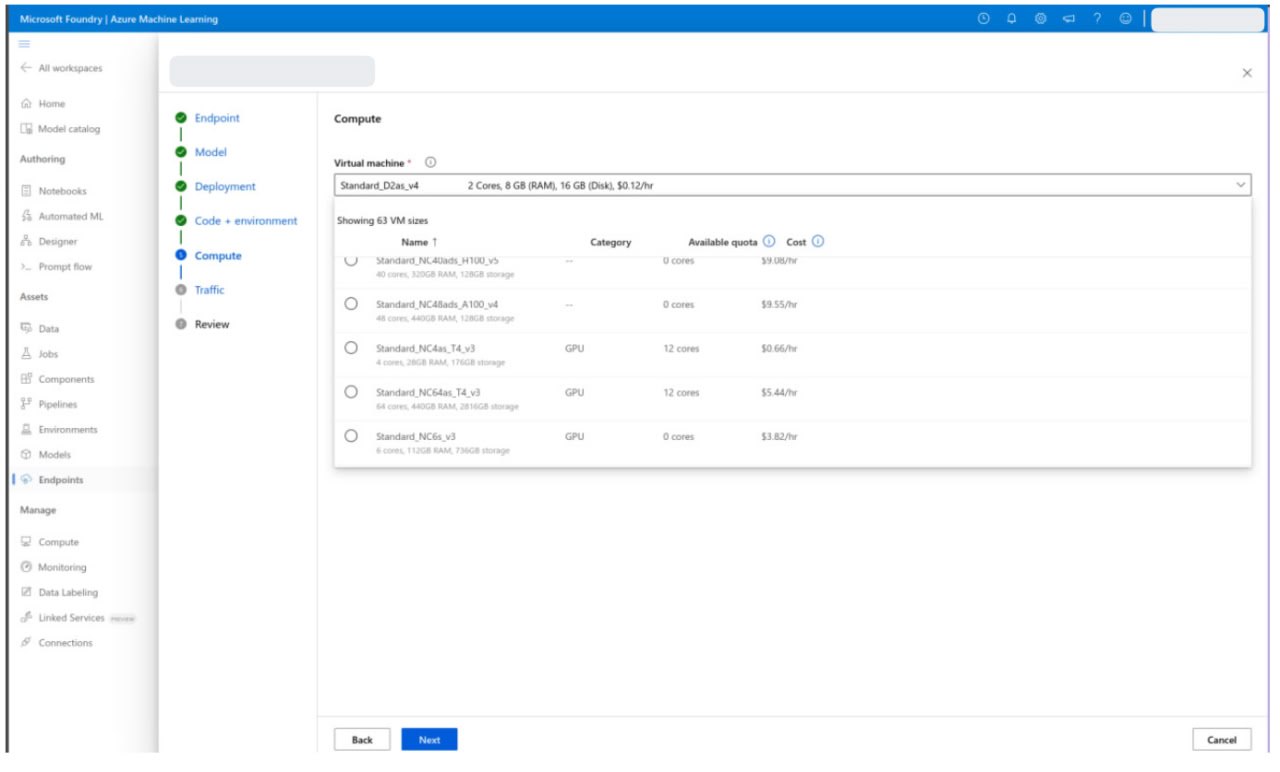Click the Pipelines icon
The height and width of the screenshot is (772, 1280).
pyautogui.click(x=26, y=404)
